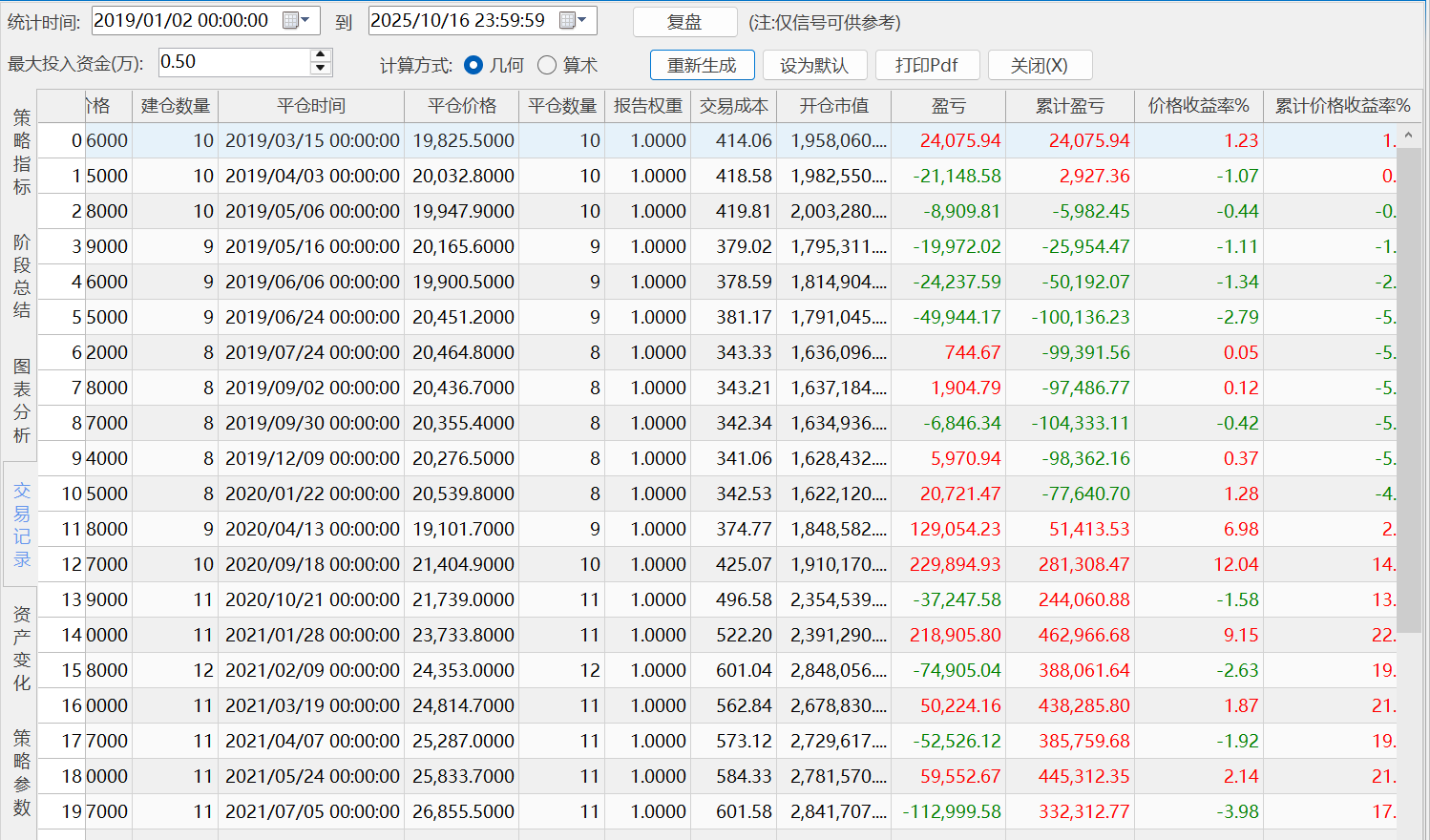Viewport: 1430px width, 840px height.
Task: Click 设为默认 button
Action: click(813, 65)
